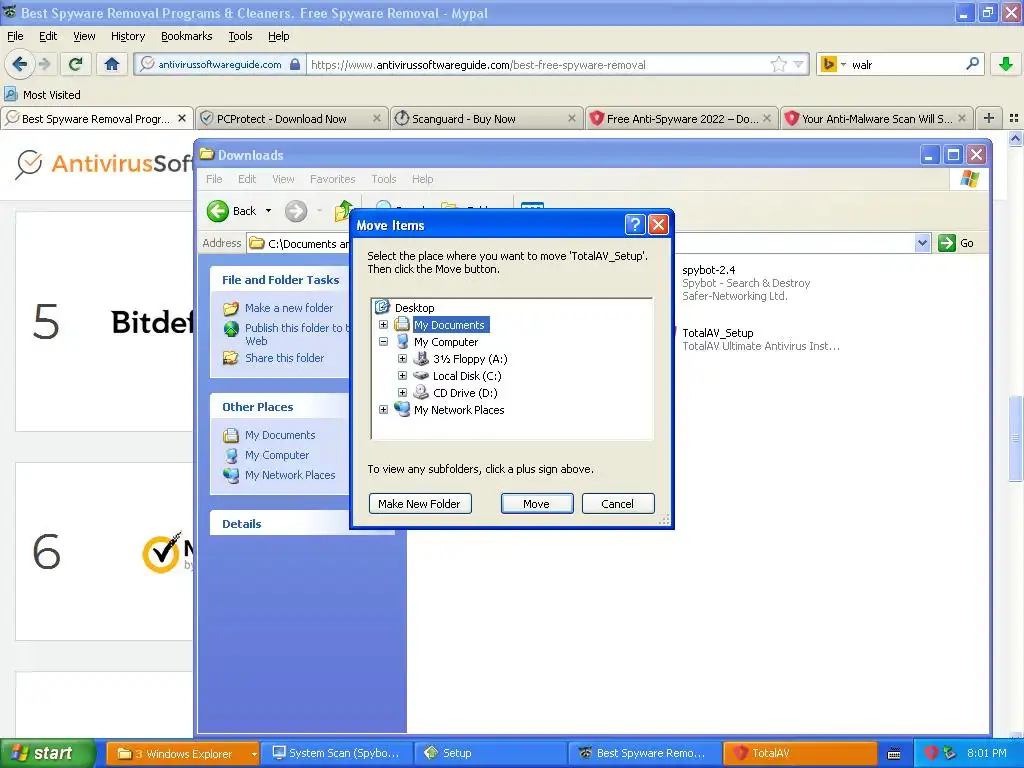Open the list all tabs button

click(x=1014, y=118)
